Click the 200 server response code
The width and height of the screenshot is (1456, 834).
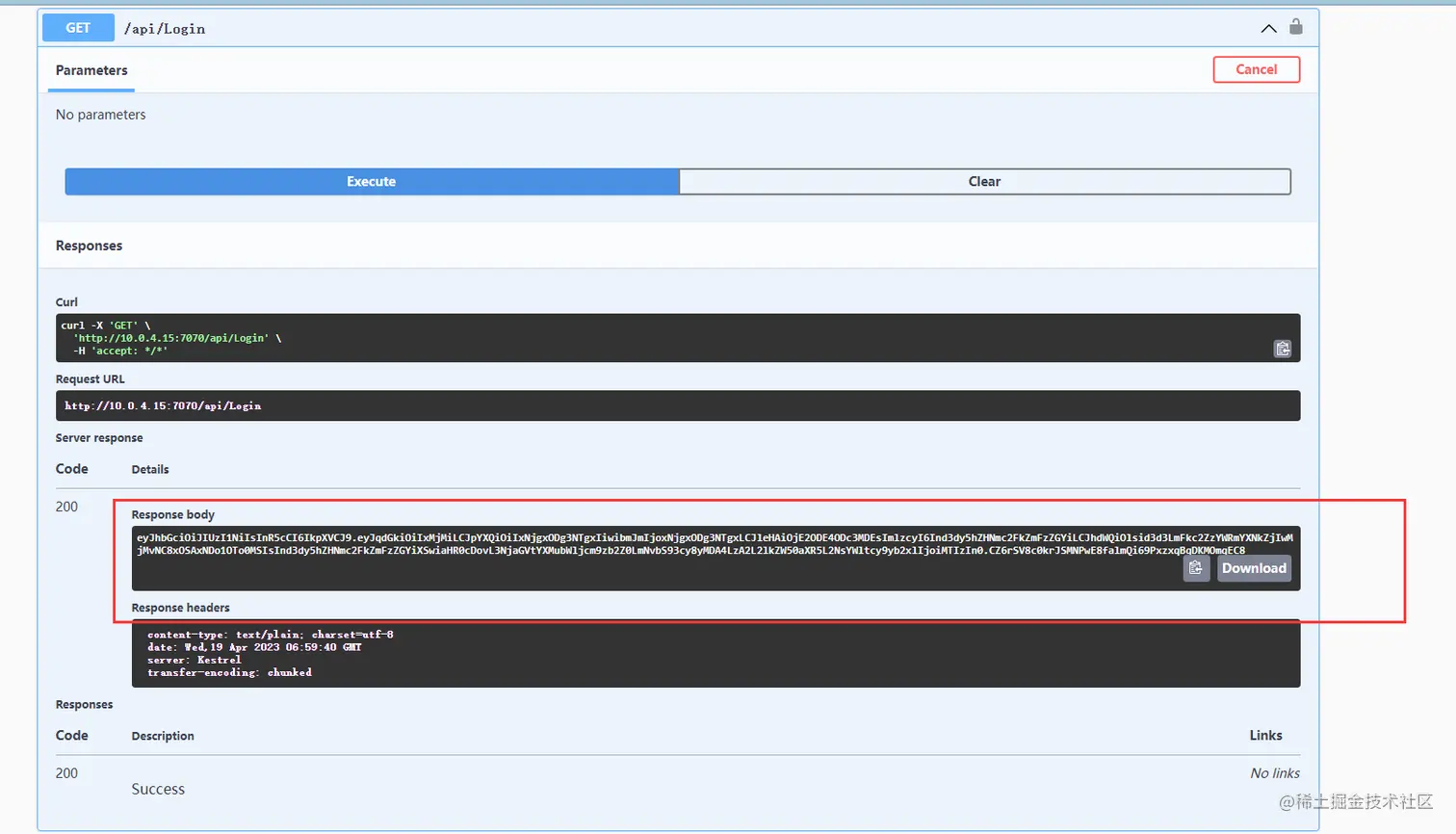point(66,507)
